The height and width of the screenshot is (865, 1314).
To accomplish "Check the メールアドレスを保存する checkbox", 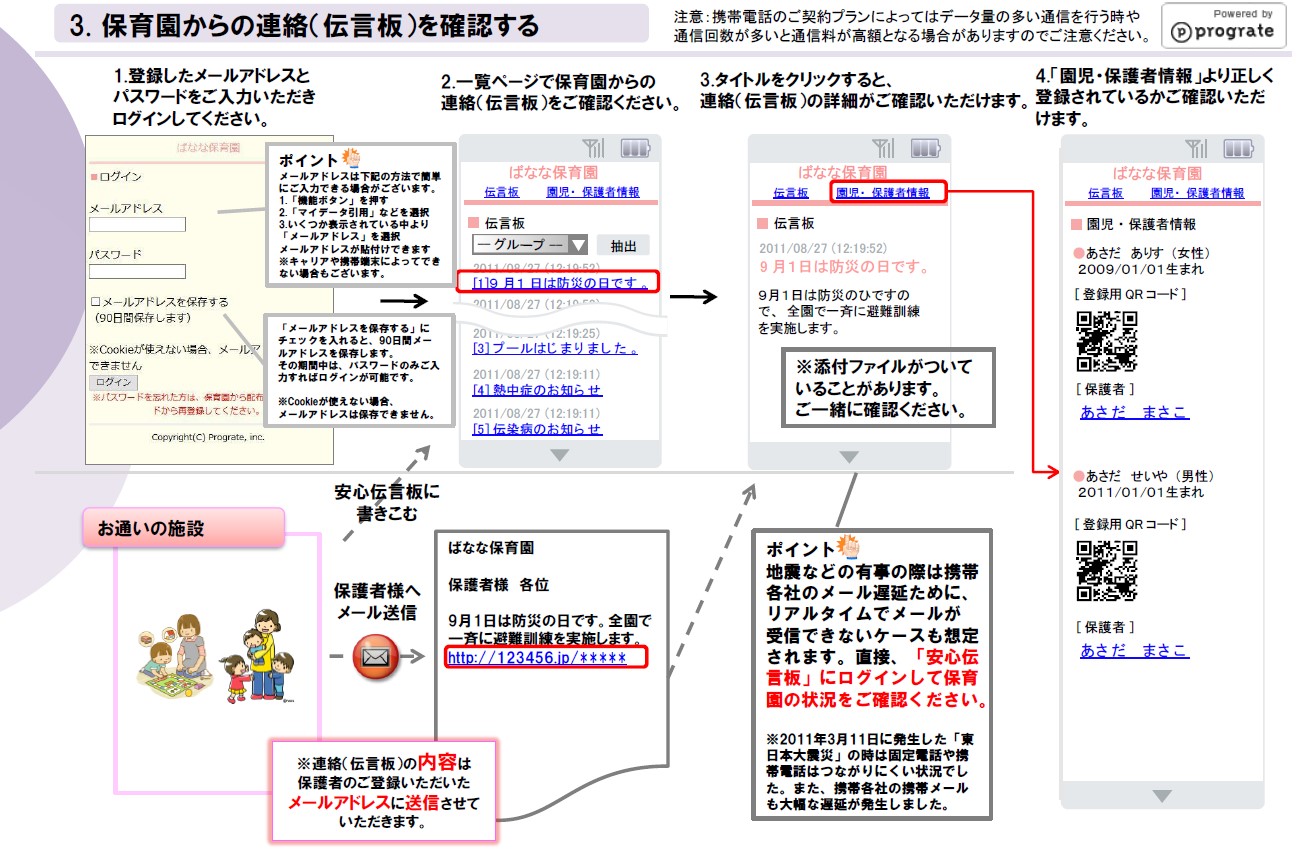I will coord(96,302).
